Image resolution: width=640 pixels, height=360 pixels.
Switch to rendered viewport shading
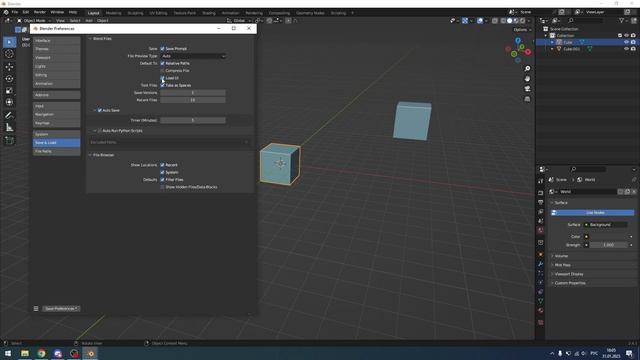coord(522,20)
